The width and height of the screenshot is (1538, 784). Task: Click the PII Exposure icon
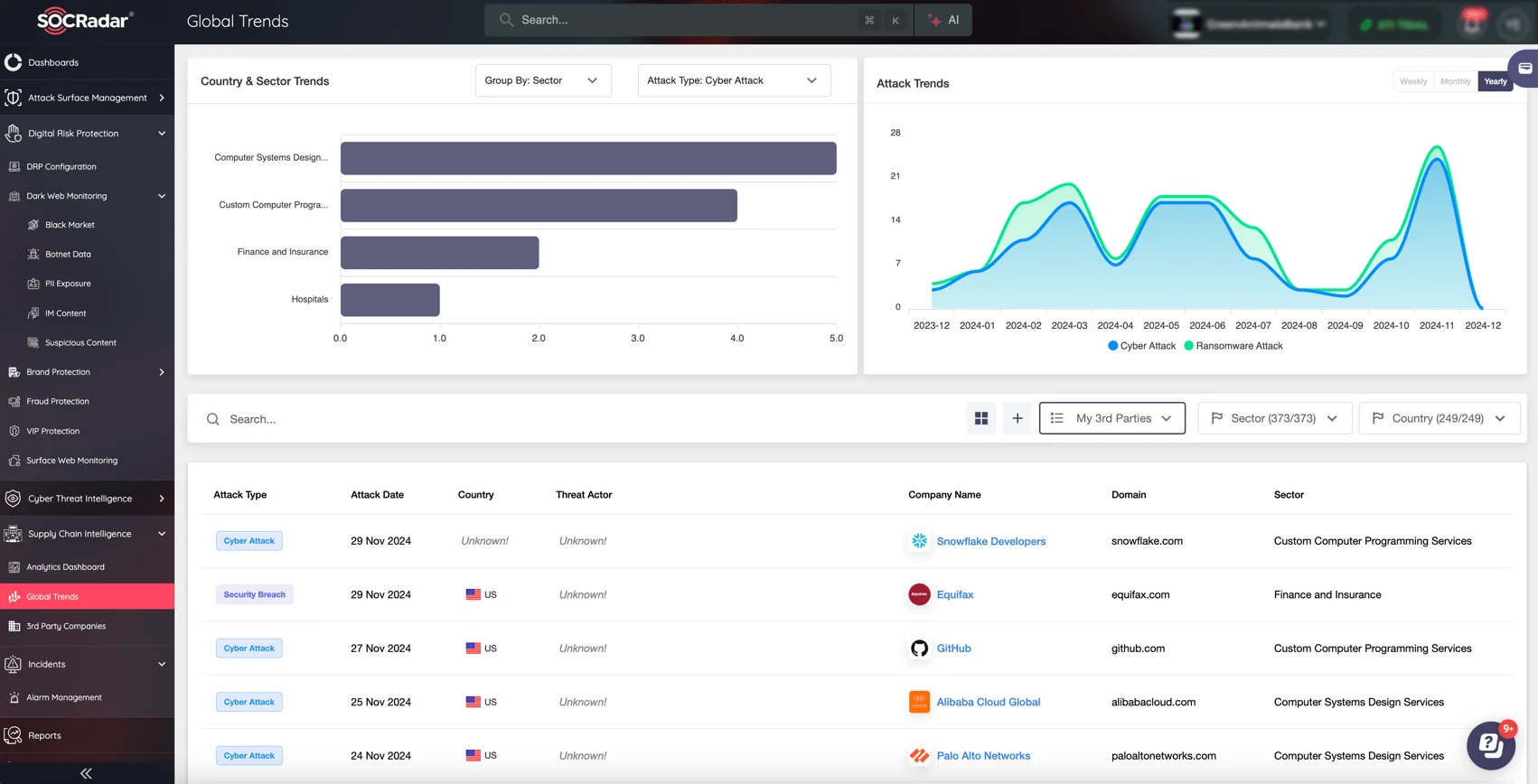pyautogui.click(x=33, y=284)
